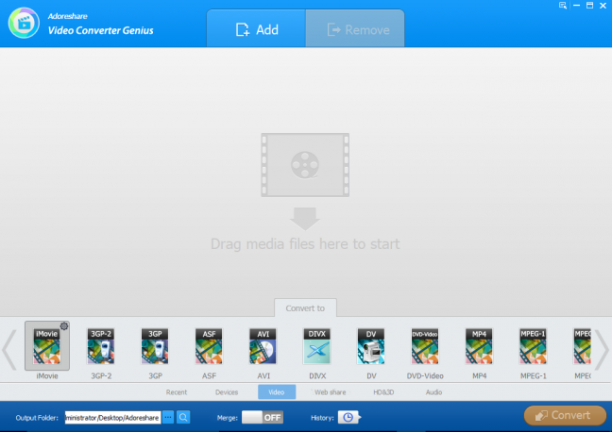The width and height of the screenshot is (612, 432).
Task: Choose the MP4 format icon
Action: coord(479,346)
